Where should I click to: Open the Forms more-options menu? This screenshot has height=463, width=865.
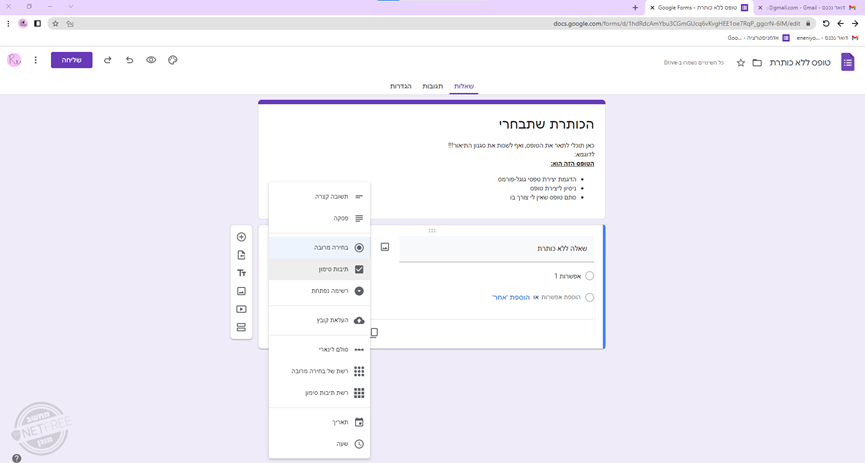coord(35,60)
